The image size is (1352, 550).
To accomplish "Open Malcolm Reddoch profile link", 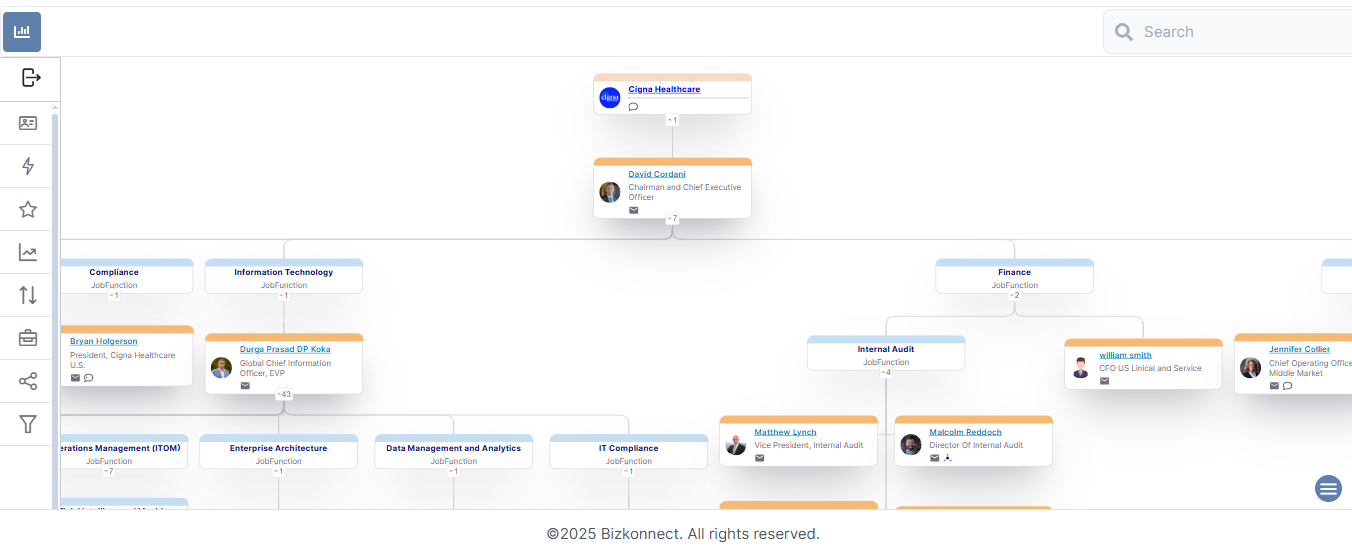I will [966, 432].
